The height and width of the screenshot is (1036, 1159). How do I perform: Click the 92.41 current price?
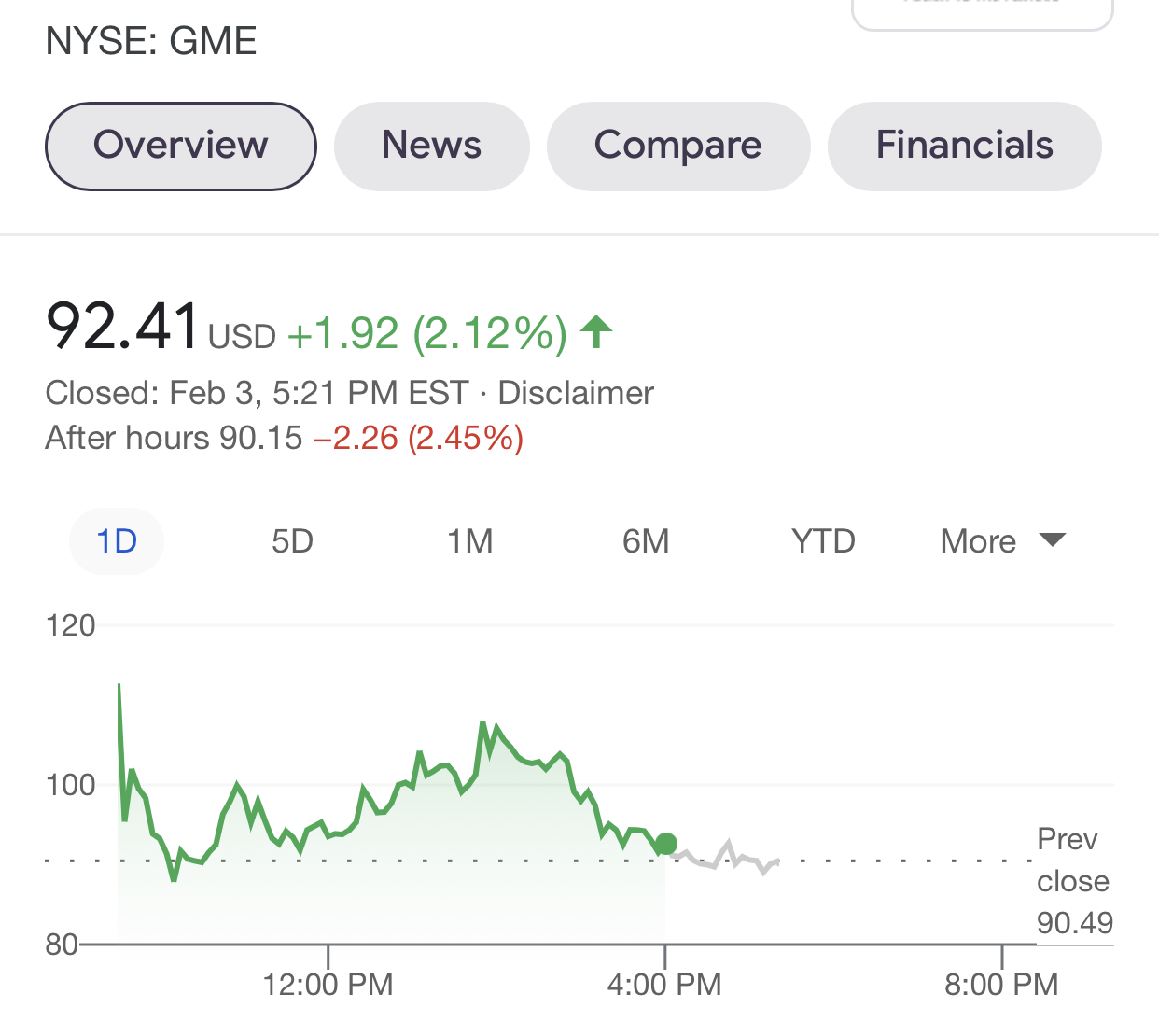point(122,328)
